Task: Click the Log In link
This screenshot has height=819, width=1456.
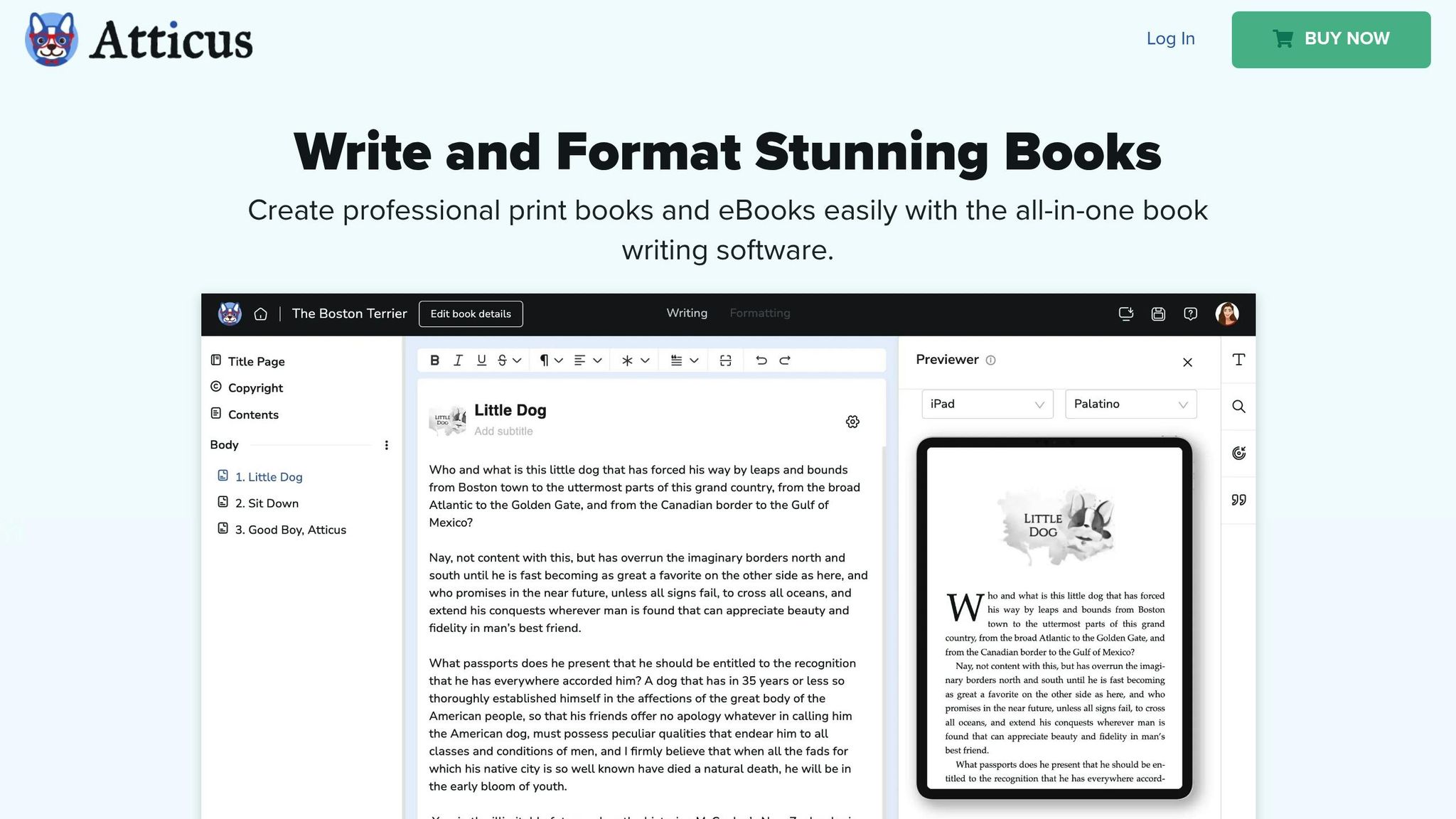Action: (1170, 38)
